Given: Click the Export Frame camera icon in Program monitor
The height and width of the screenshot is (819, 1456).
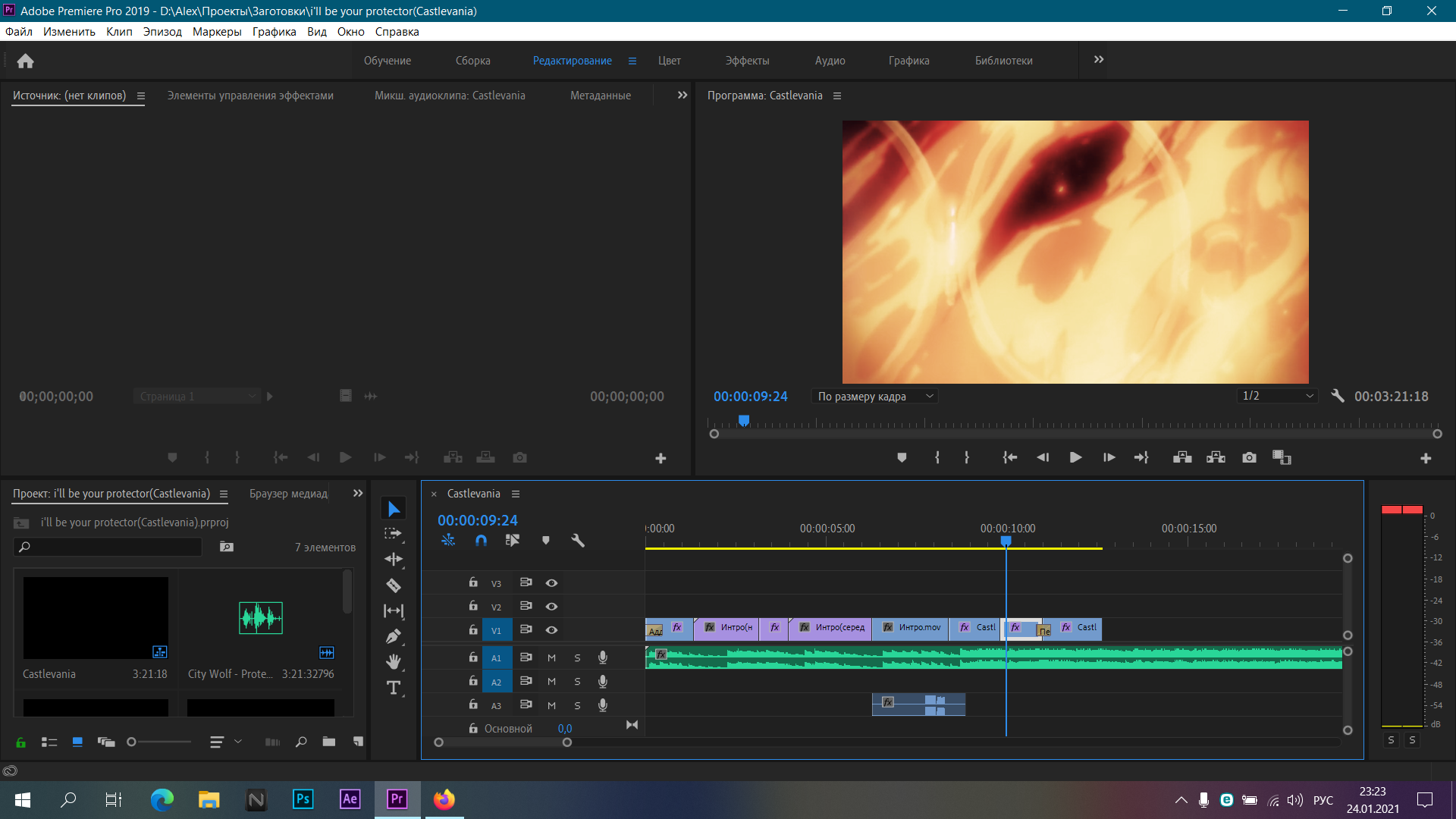Looking at the screenshot, I should 1249,457.
